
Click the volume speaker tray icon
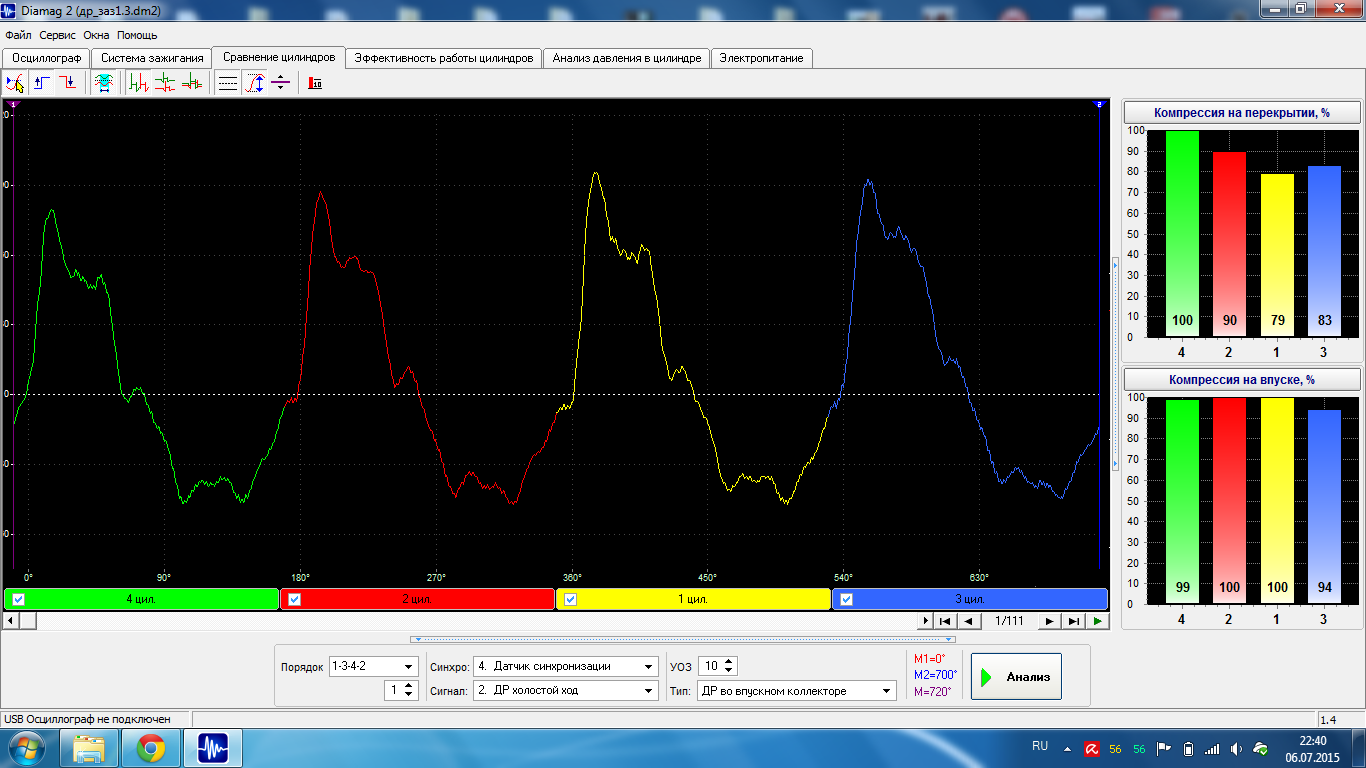pos(1237,748)
